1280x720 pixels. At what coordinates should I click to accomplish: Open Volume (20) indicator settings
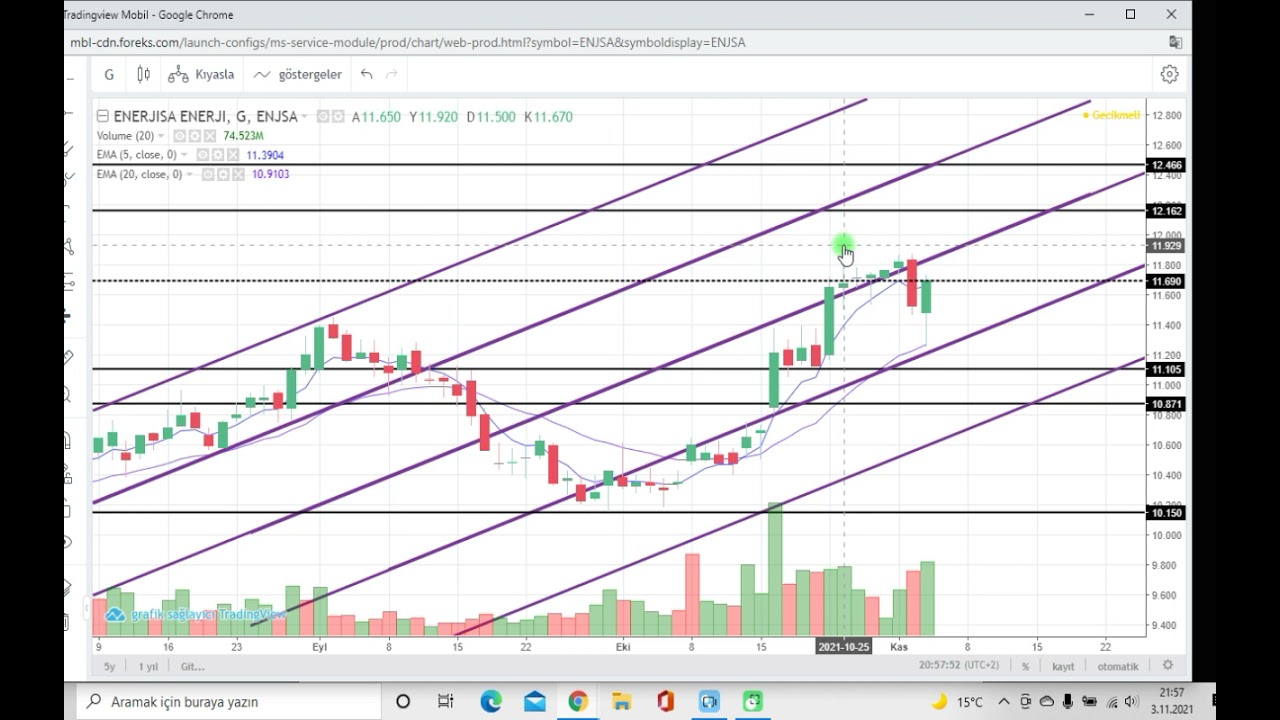click(x=195, y=136)
